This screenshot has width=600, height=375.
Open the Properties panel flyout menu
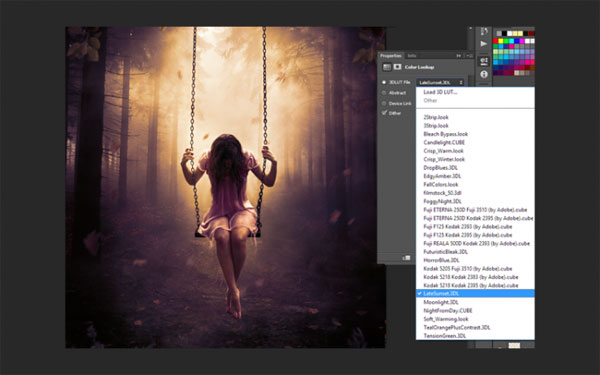click(469, 56)
